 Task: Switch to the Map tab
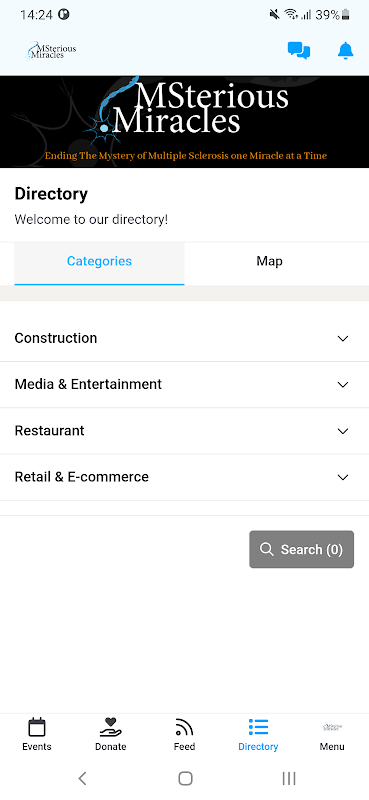point(269,261)
